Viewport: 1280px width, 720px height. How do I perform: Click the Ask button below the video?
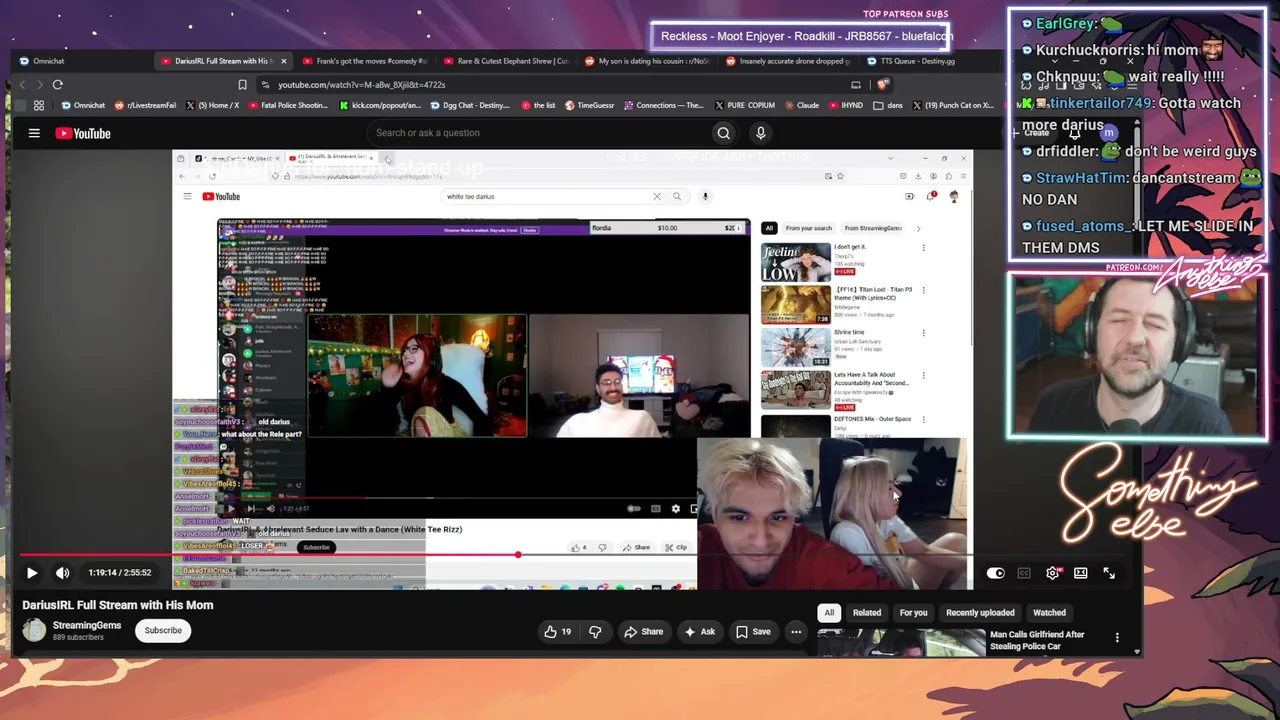(699, 632)
